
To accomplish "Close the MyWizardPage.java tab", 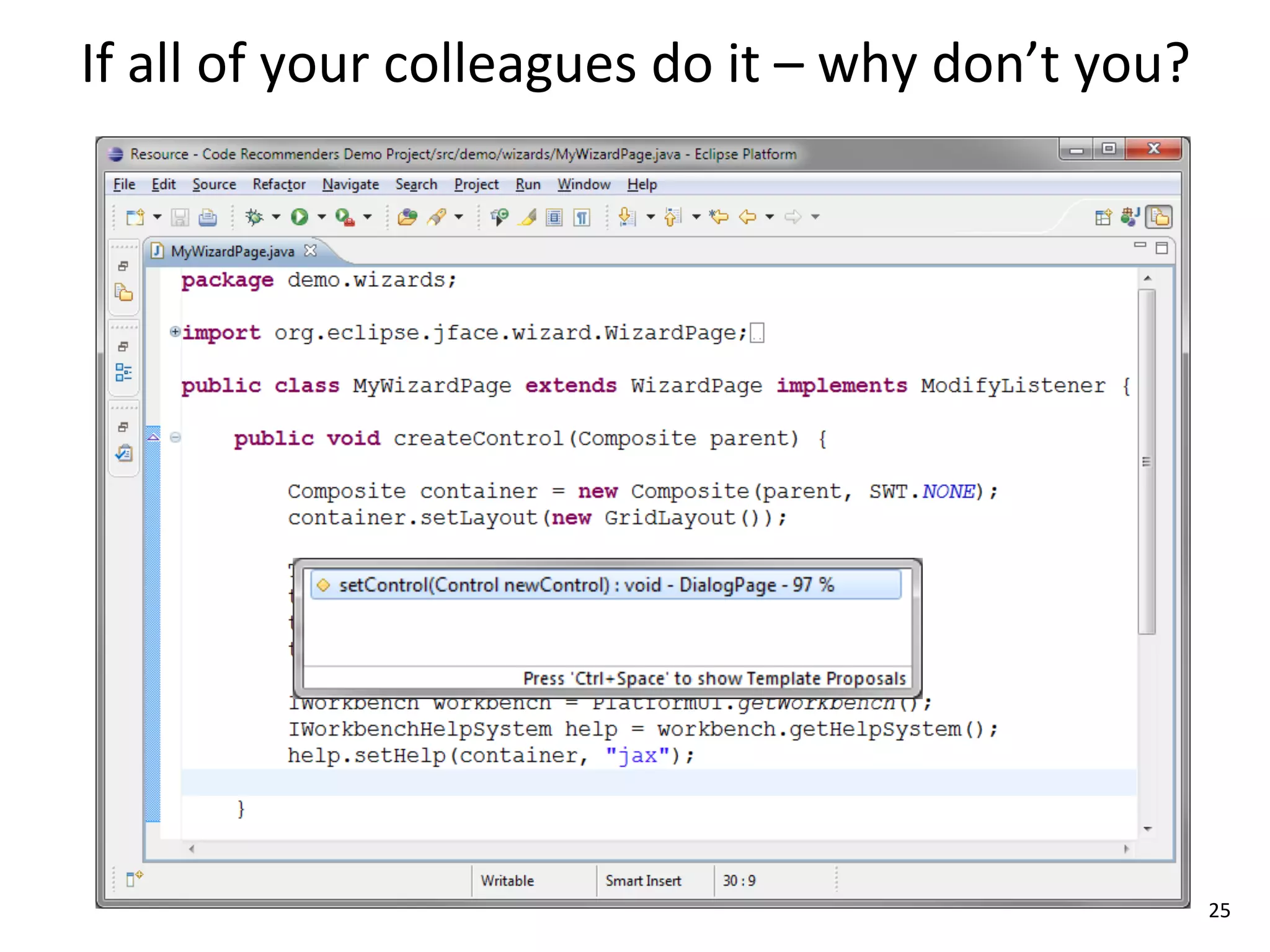I will pos(310,250).
